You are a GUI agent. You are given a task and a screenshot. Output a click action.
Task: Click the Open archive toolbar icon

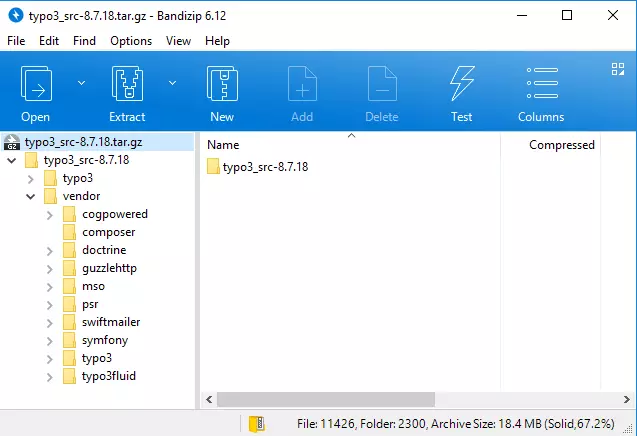pos(35,86)
